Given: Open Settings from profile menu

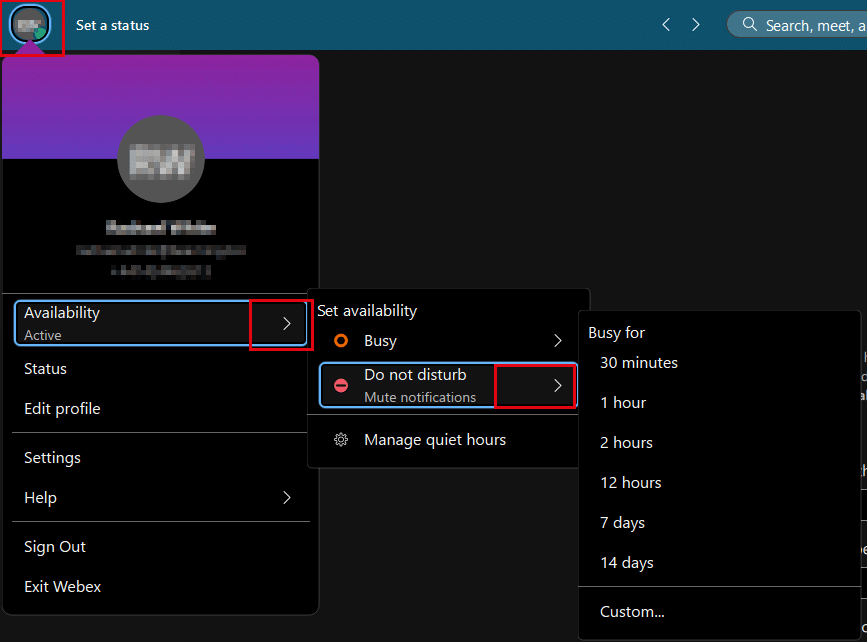Looking at the screenshot, I should coord(53,458).
